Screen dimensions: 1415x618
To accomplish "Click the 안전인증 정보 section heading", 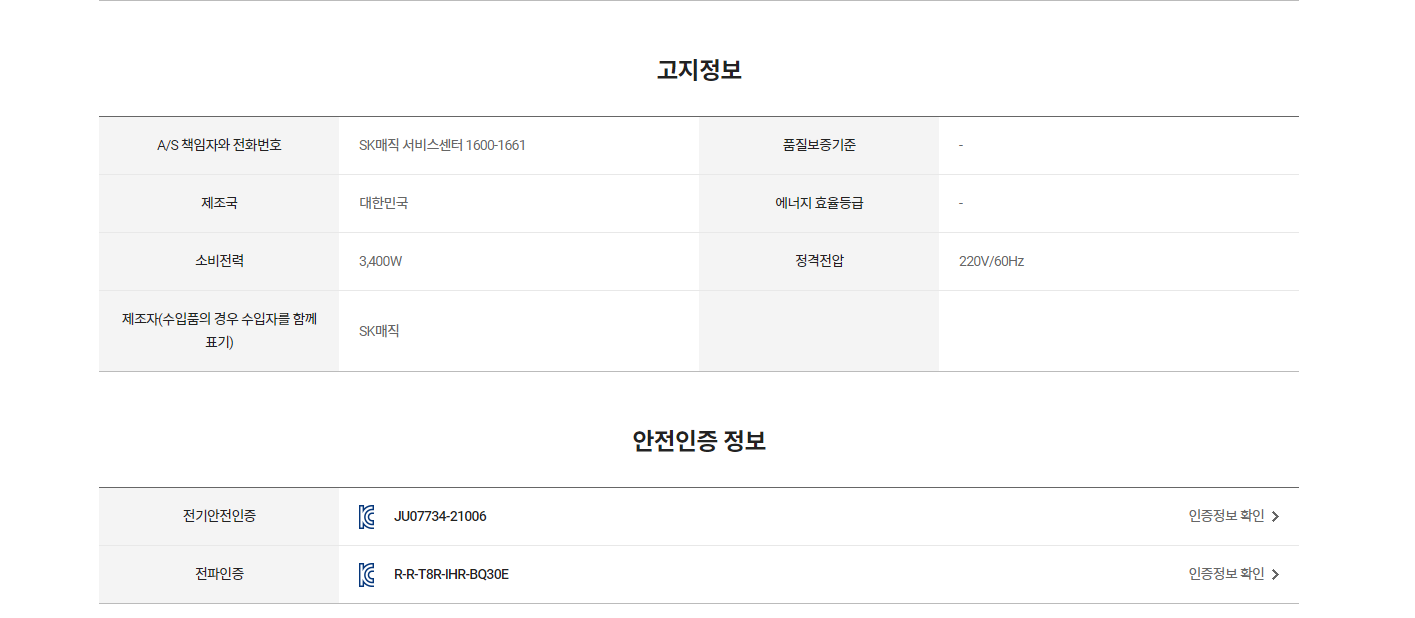I will 699,441.
